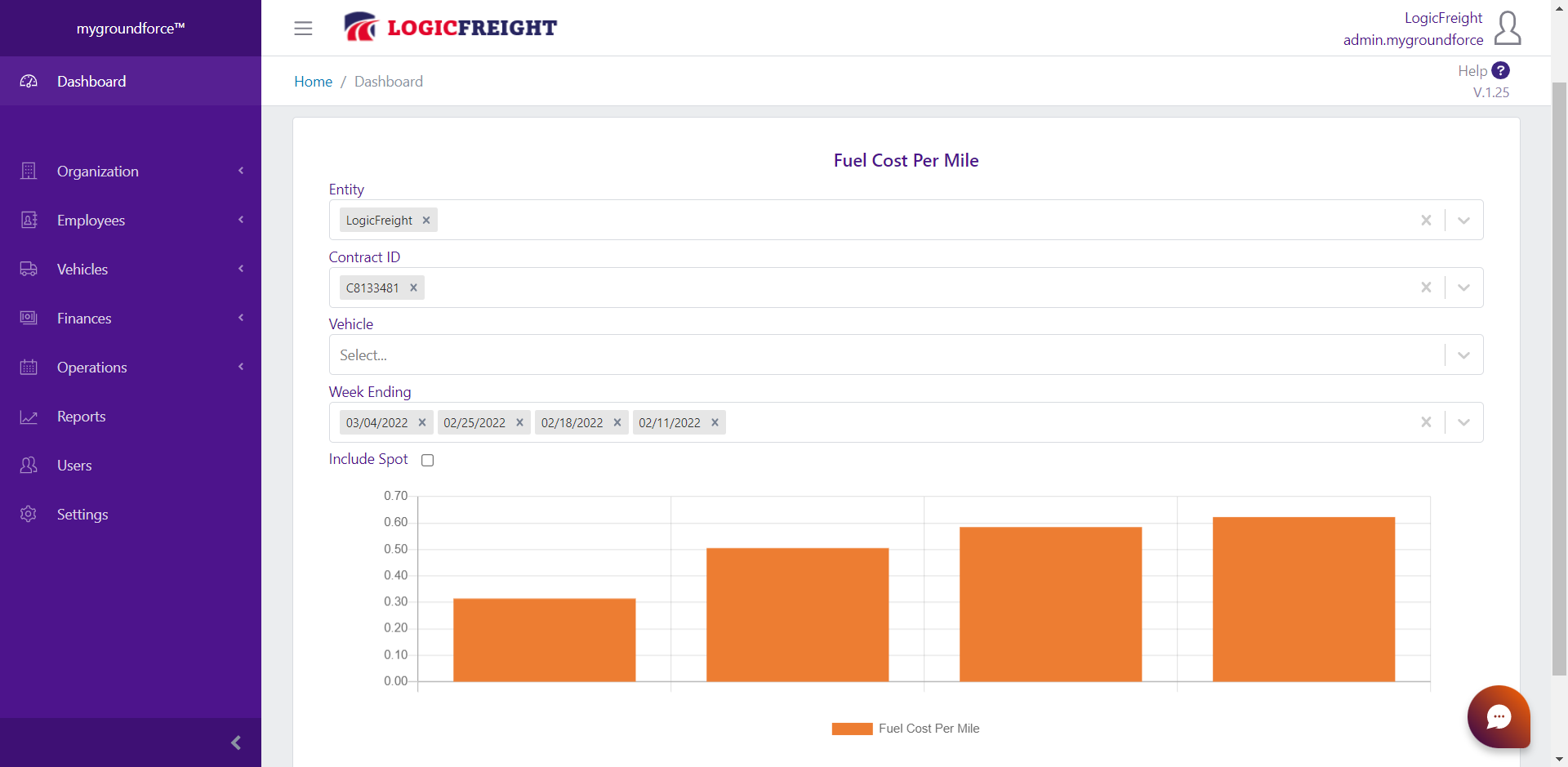Open Users in the sidebar
The image size is (1568, 767).
pyautogui.click(x=131, y=466)
